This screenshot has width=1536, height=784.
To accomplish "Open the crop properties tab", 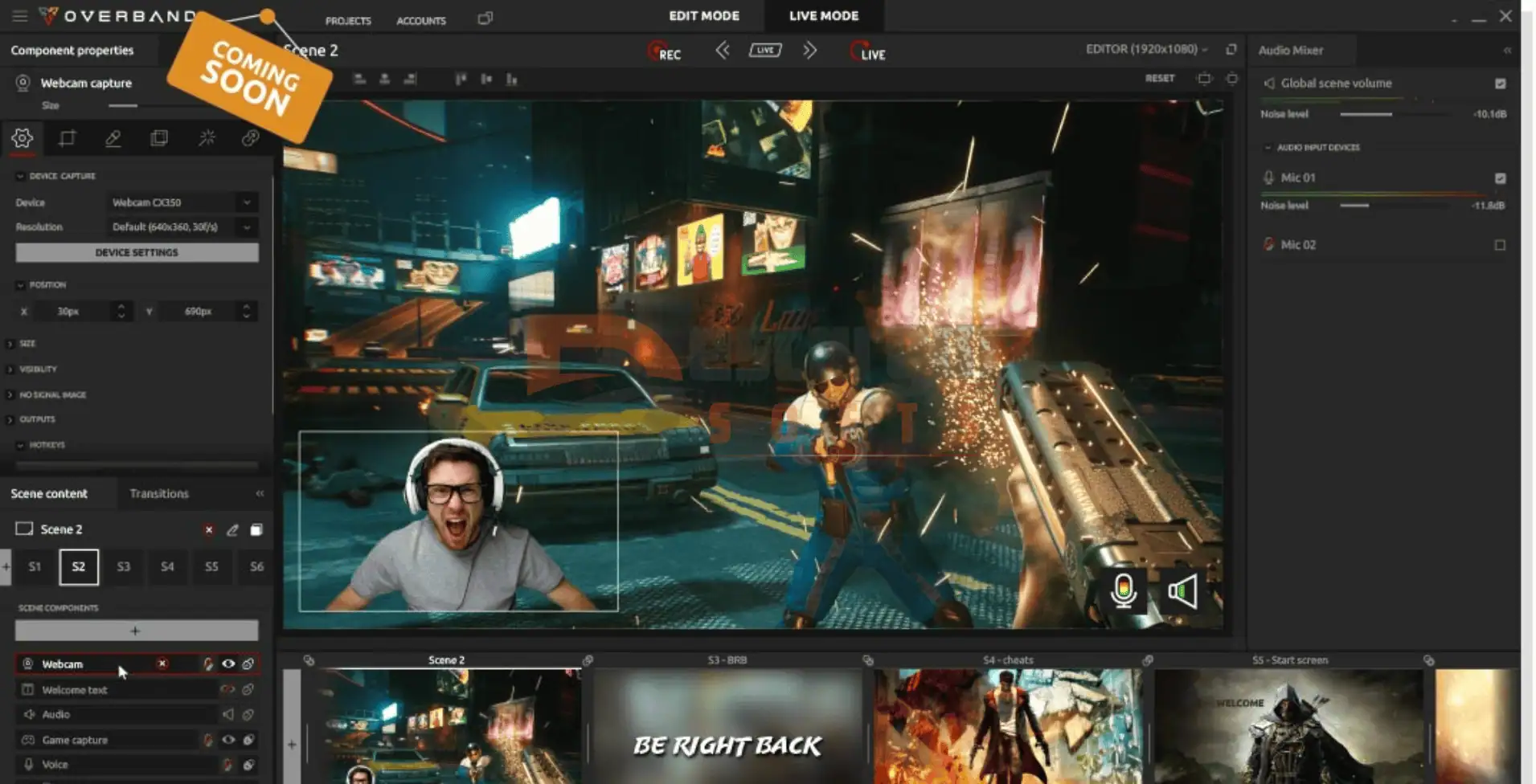I will click(x=68, y=138).
